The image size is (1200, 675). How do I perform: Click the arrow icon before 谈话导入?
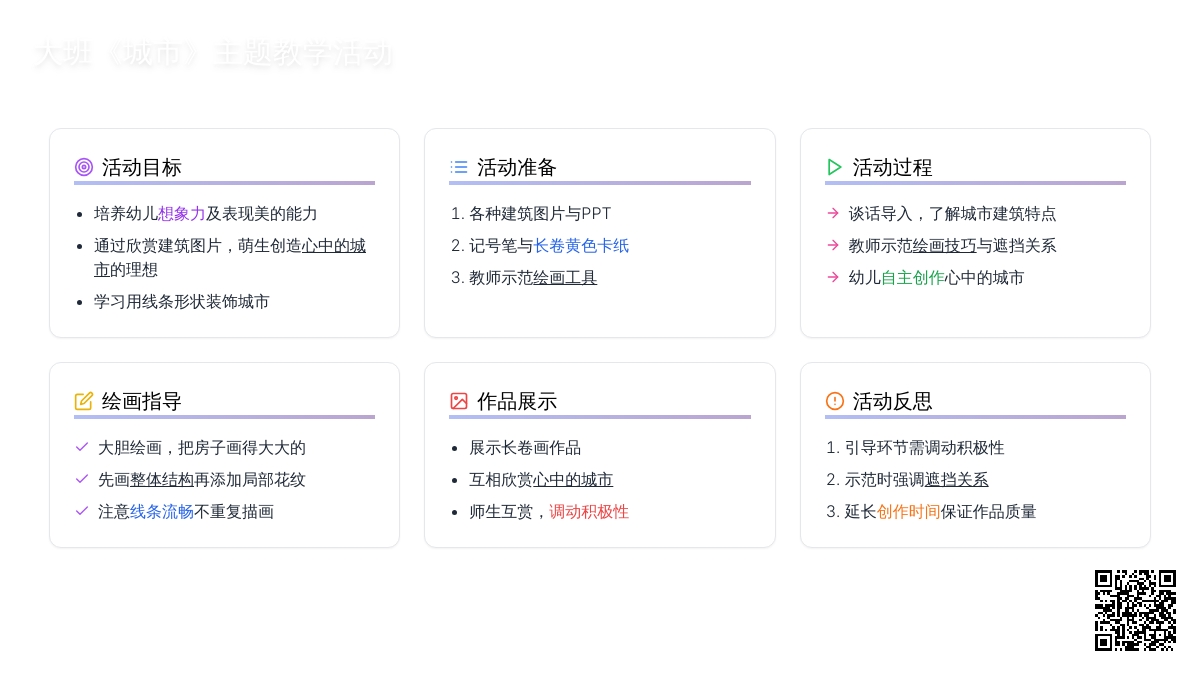click(x=833, y=213)
